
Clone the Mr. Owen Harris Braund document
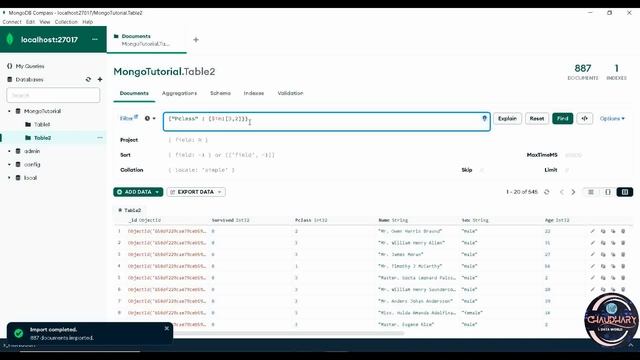point(613,231)
